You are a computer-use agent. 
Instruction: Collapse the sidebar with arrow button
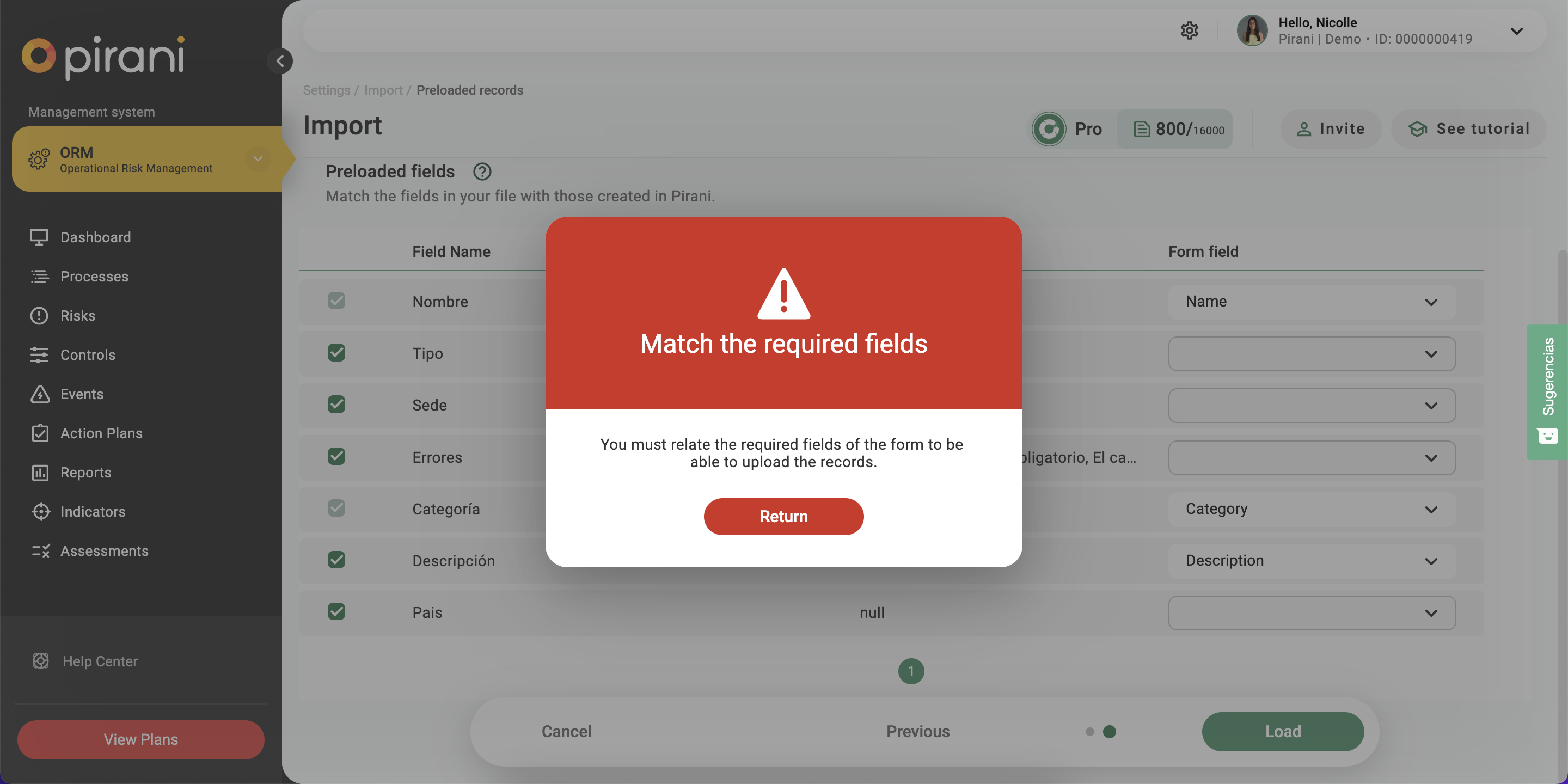[280, 61]
